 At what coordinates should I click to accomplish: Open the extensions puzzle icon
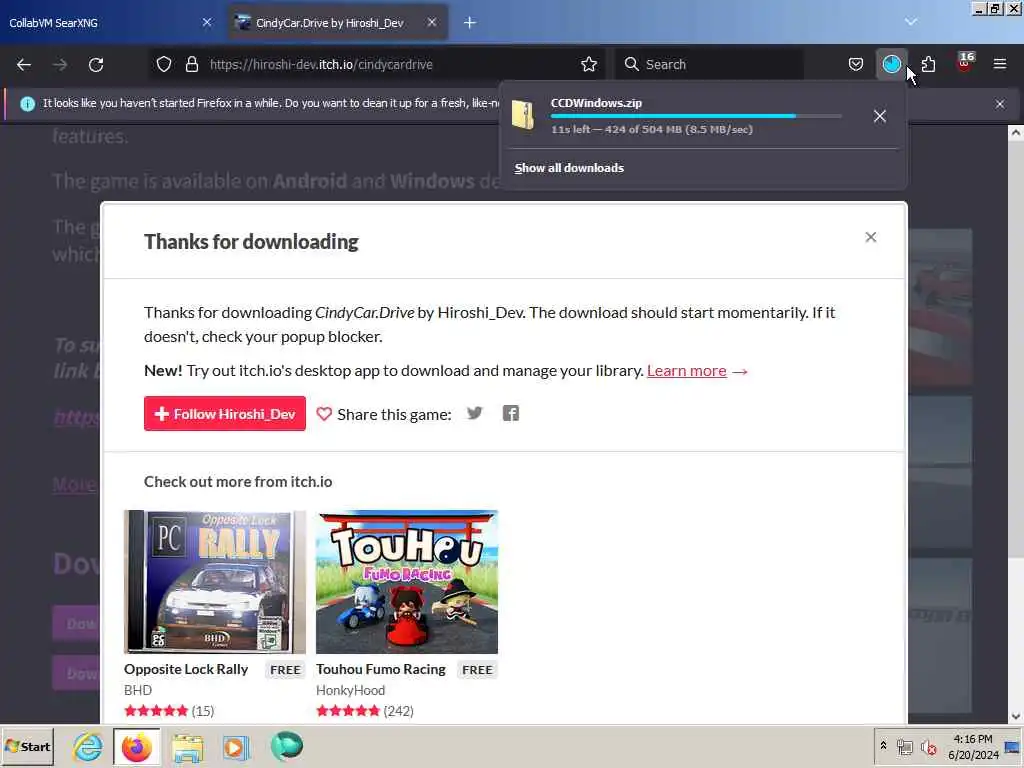928,64
